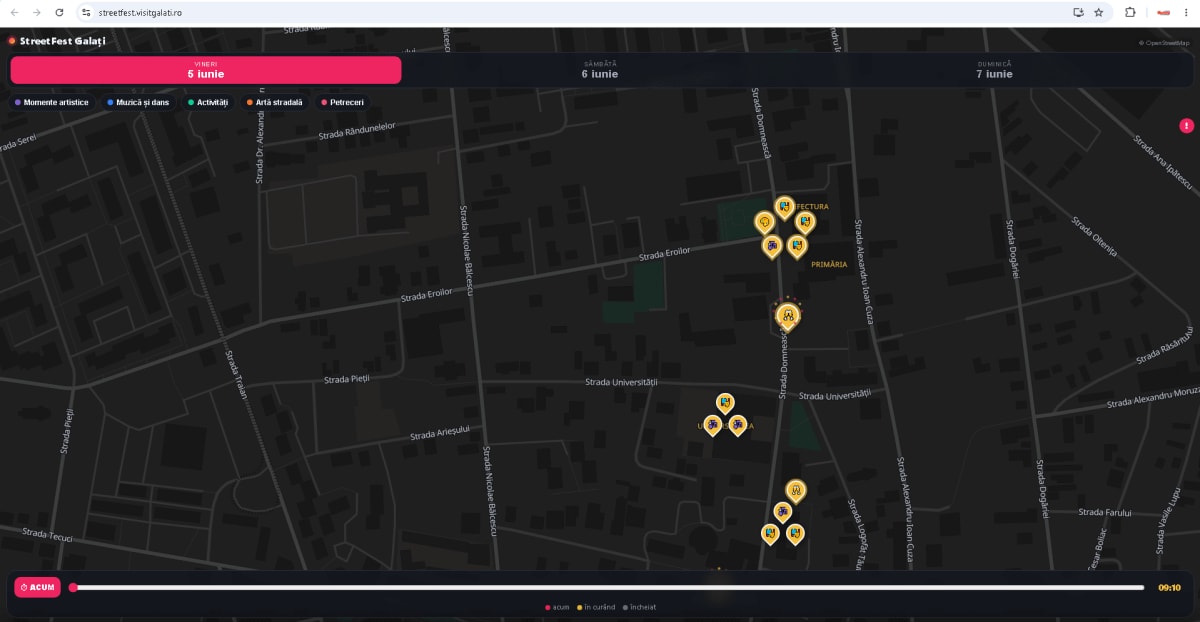Click the music marker in the bottom cluster
The height and width of the screenshot is (622, 1200).
coord(783,512)
